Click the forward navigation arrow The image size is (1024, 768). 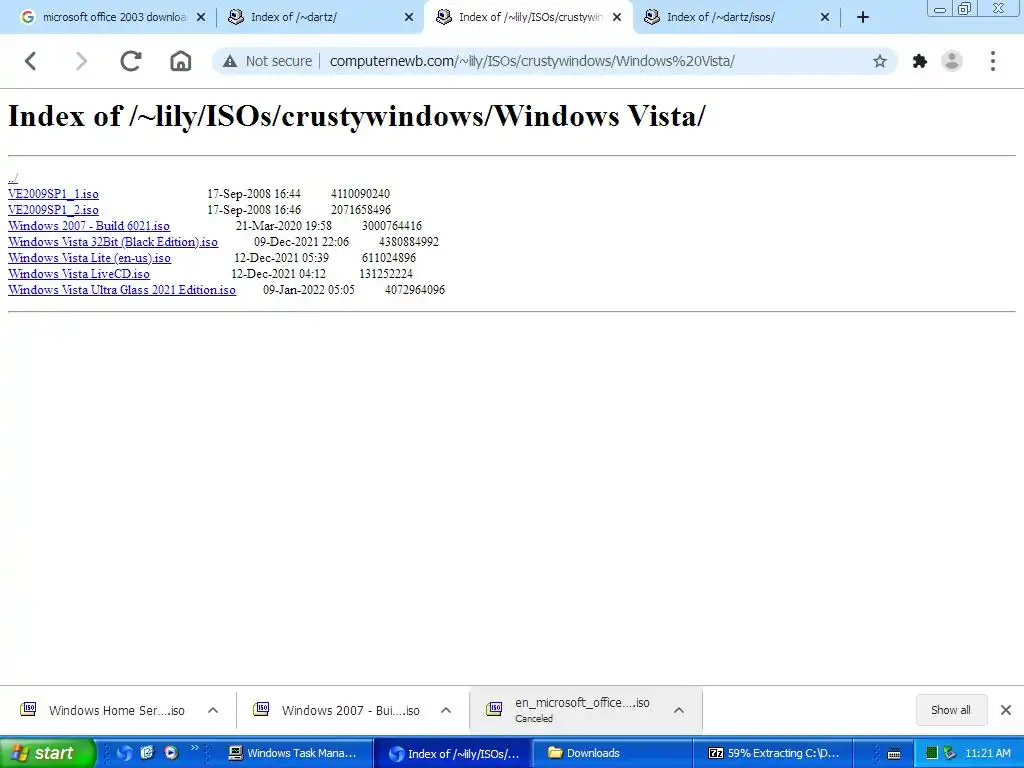(81, 61)
